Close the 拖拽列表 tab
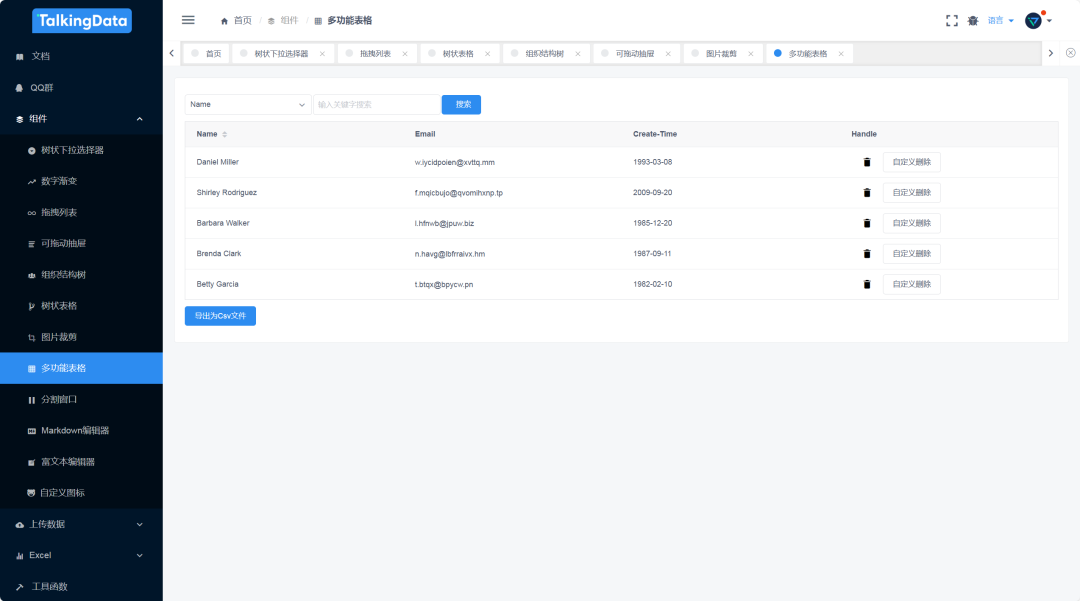 coord(405,54)
